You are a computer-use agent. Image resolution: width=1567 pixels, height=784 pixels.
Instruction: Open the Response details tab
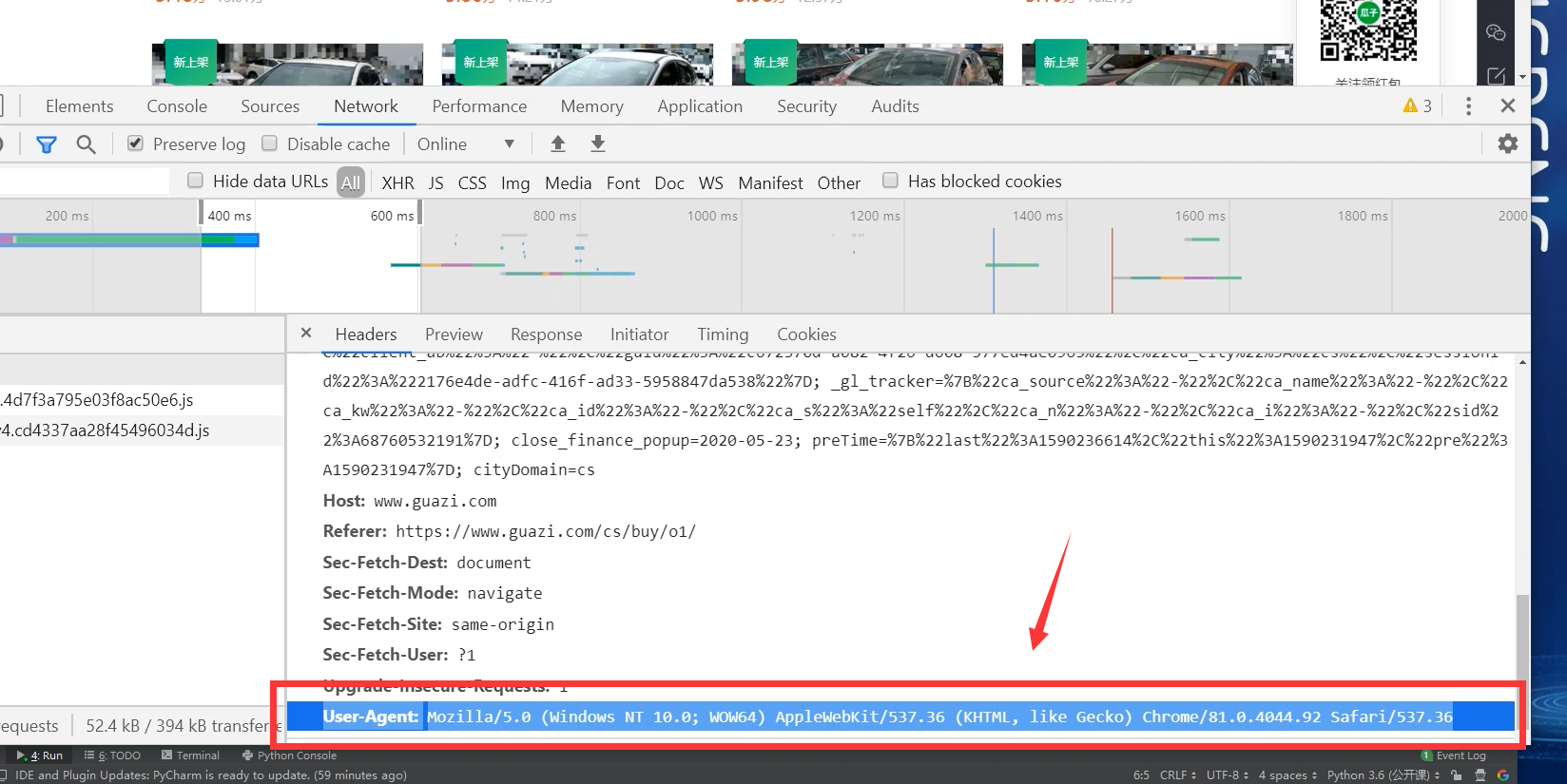pyautogui.click(x=546, y=335)
